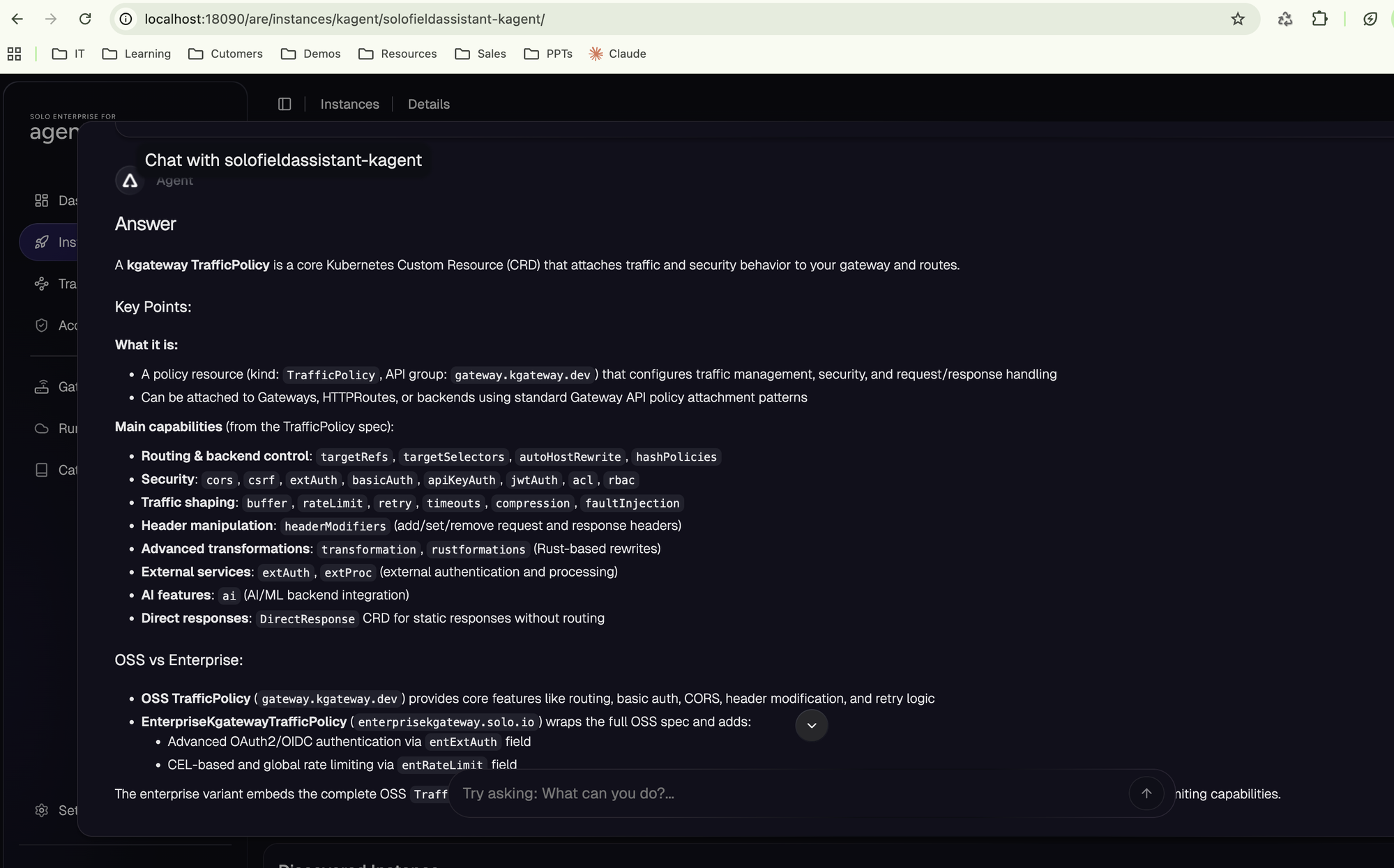Open the Sales bookmarks folder

point(480,54)
